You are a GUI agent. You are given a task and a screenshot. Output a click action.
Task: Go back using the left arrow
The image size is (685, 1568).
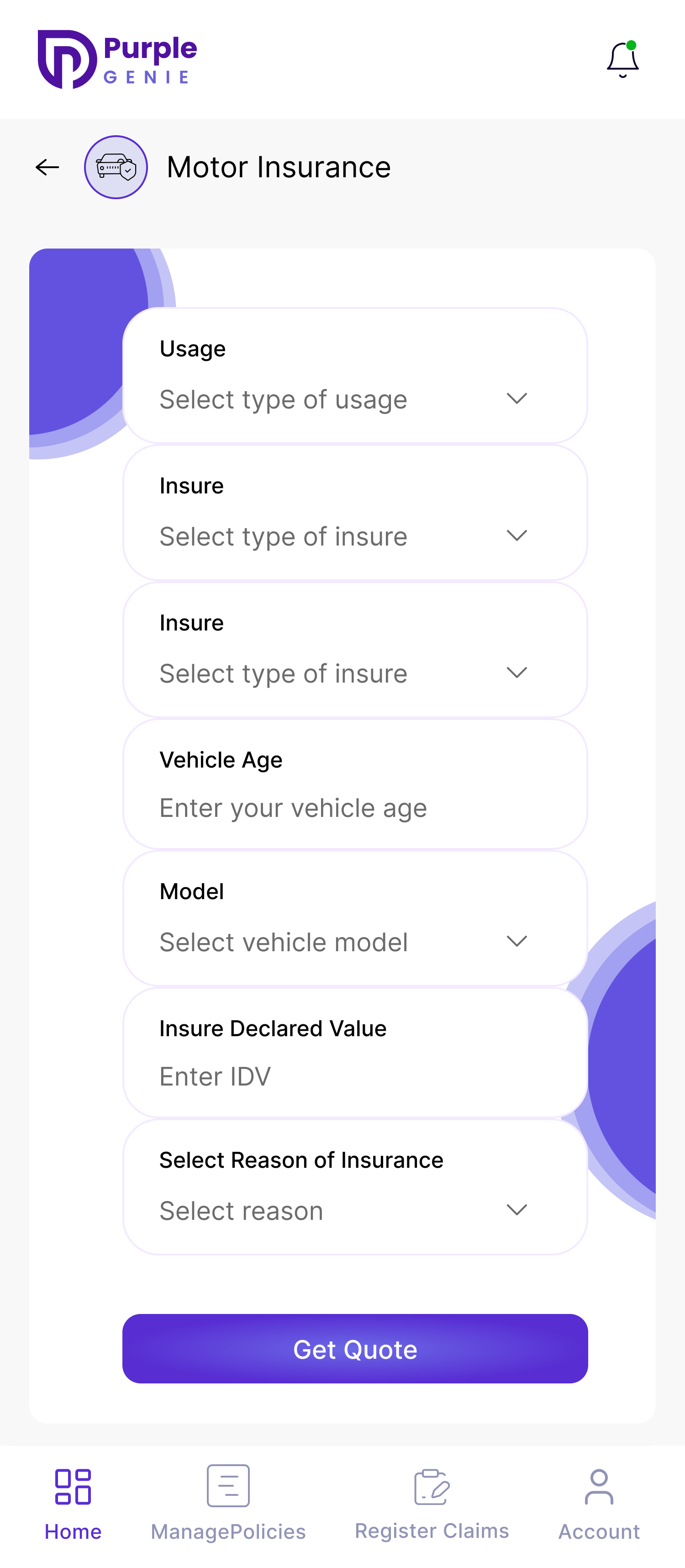[47, 167]
